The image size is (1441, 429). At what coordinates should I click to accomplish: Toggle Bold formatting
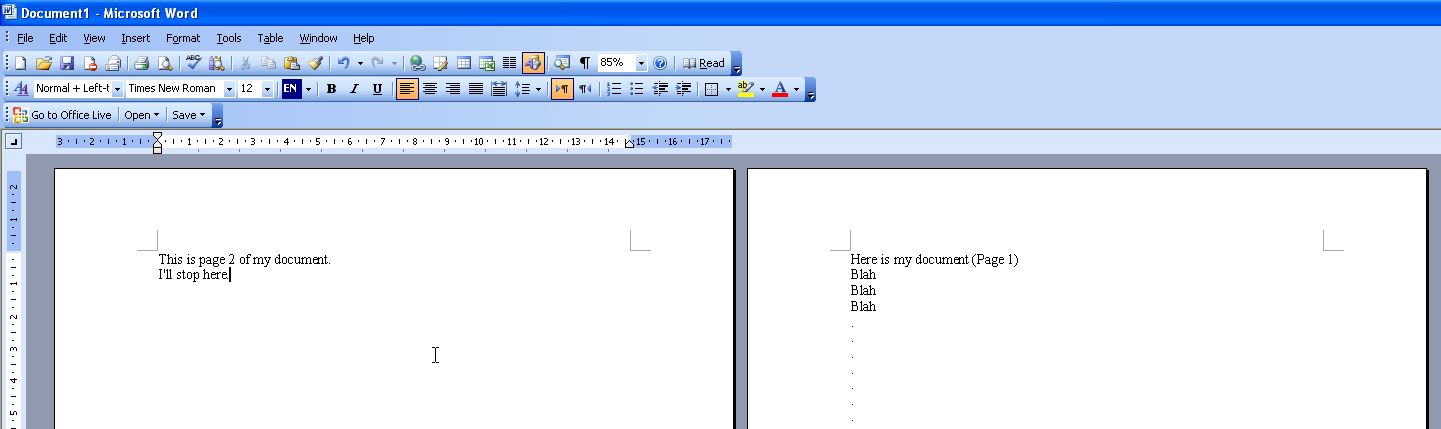click(331, 89)
